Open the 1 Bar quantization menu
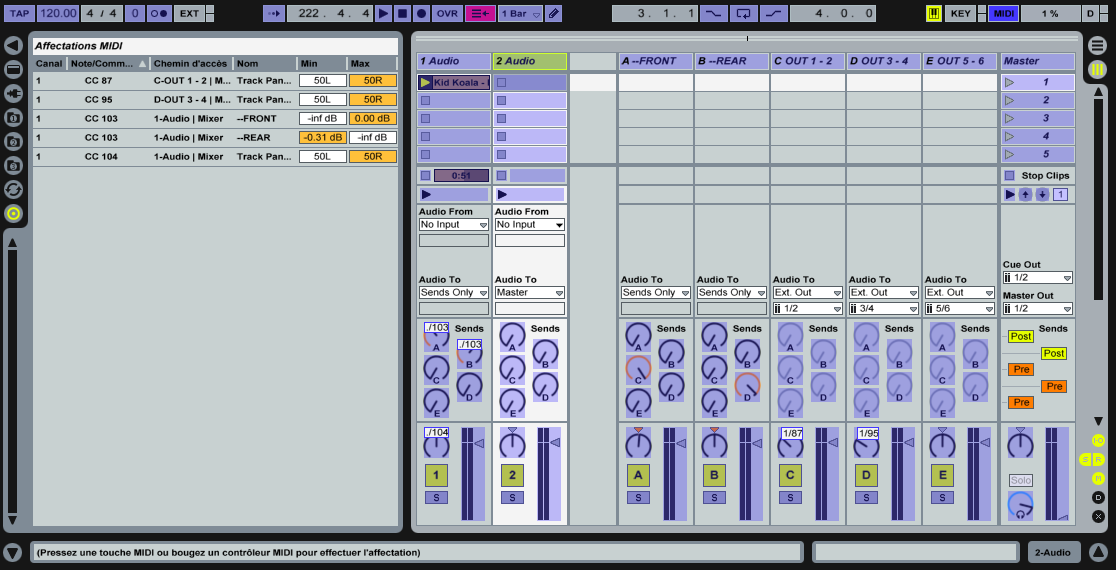The height and width of the screenshot is (570, 1116). (x=520, y=13)
